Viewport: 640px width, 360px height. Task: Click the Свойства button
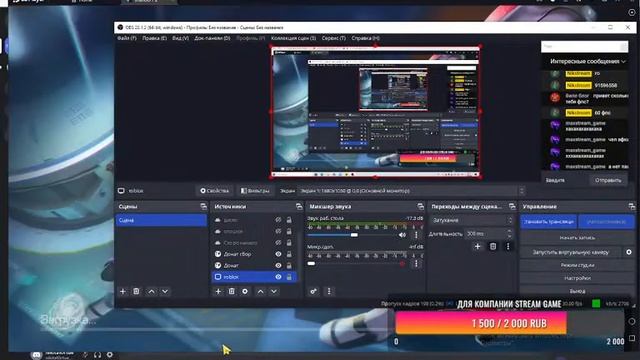pyautogui.click(x=214, y=191)
